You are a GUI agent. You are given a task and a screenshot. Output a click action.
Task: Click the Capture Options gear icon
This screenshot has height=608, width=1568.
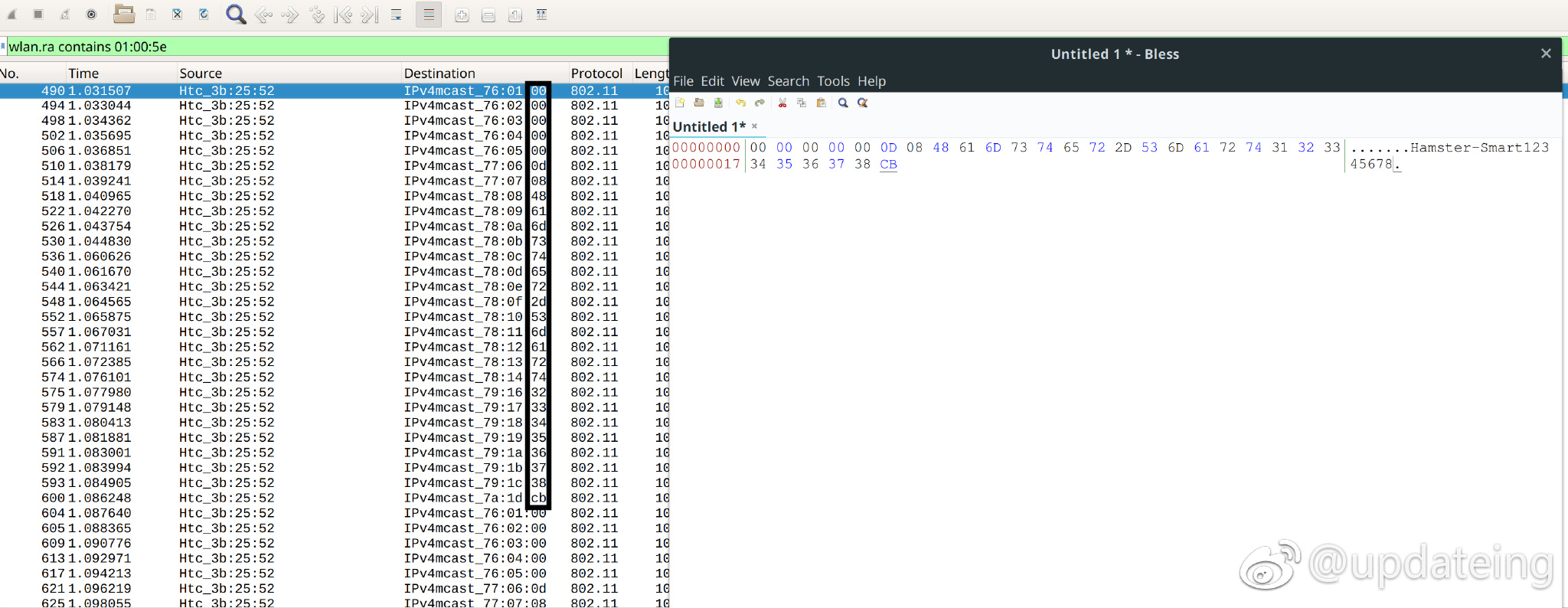coord(91,15)
